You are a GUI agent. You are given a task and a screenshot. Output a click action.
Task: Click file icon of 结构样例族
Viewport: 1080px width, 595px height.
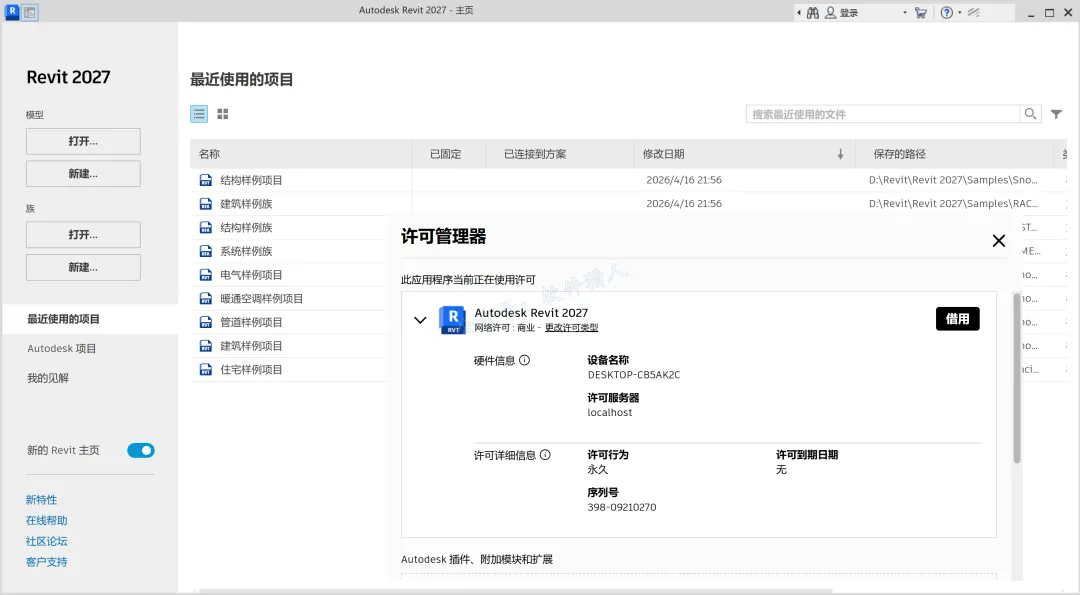(x=205, y=227)
